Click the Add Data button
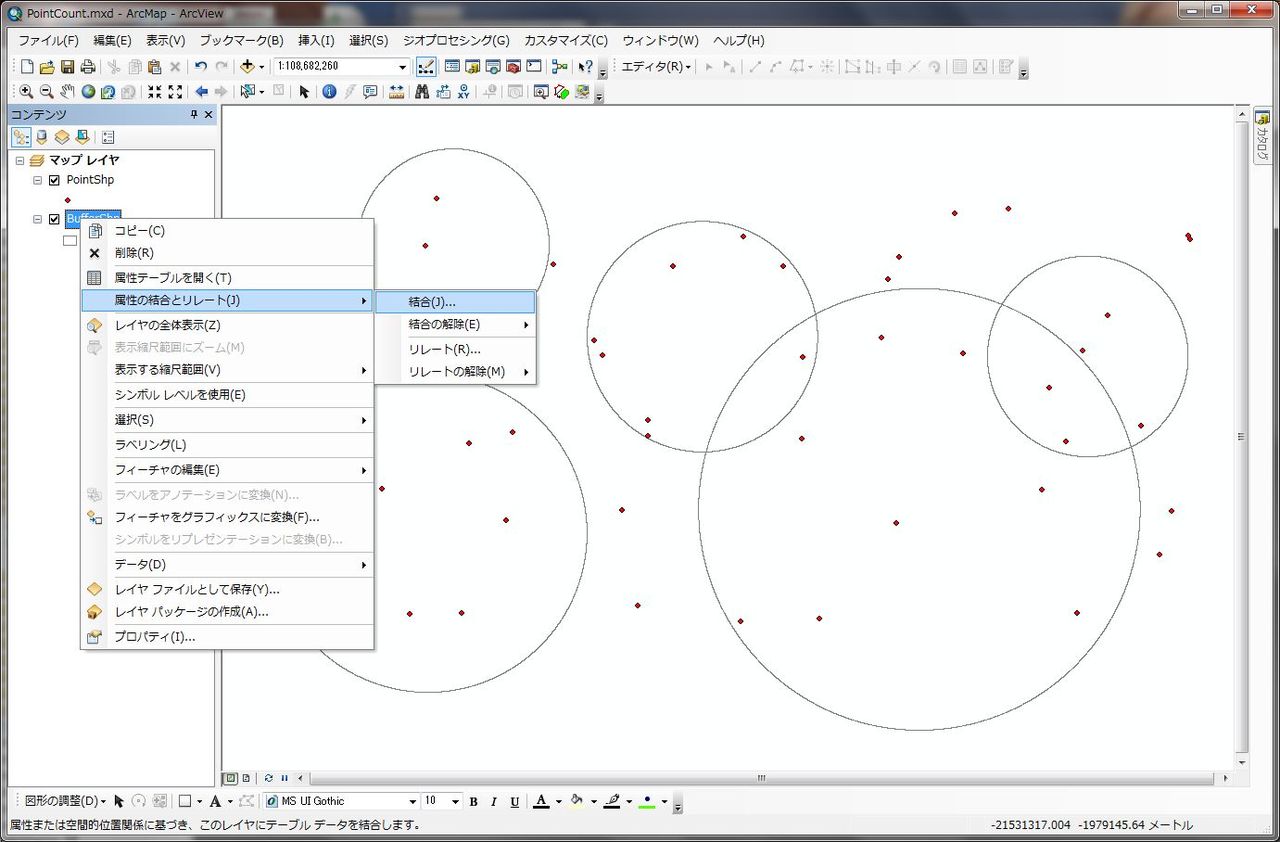1280x842 pixels. coord(248,67)
